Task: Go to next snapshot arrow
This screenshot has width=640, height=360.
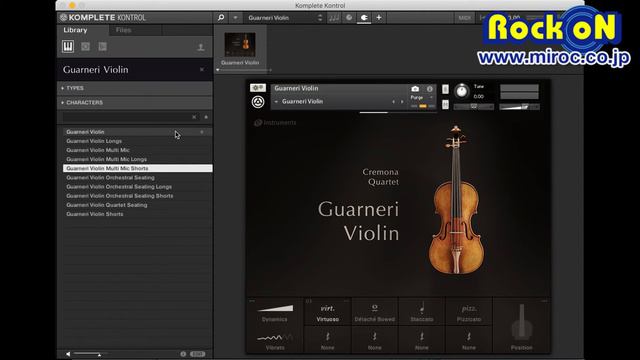Action: (402, 102)
